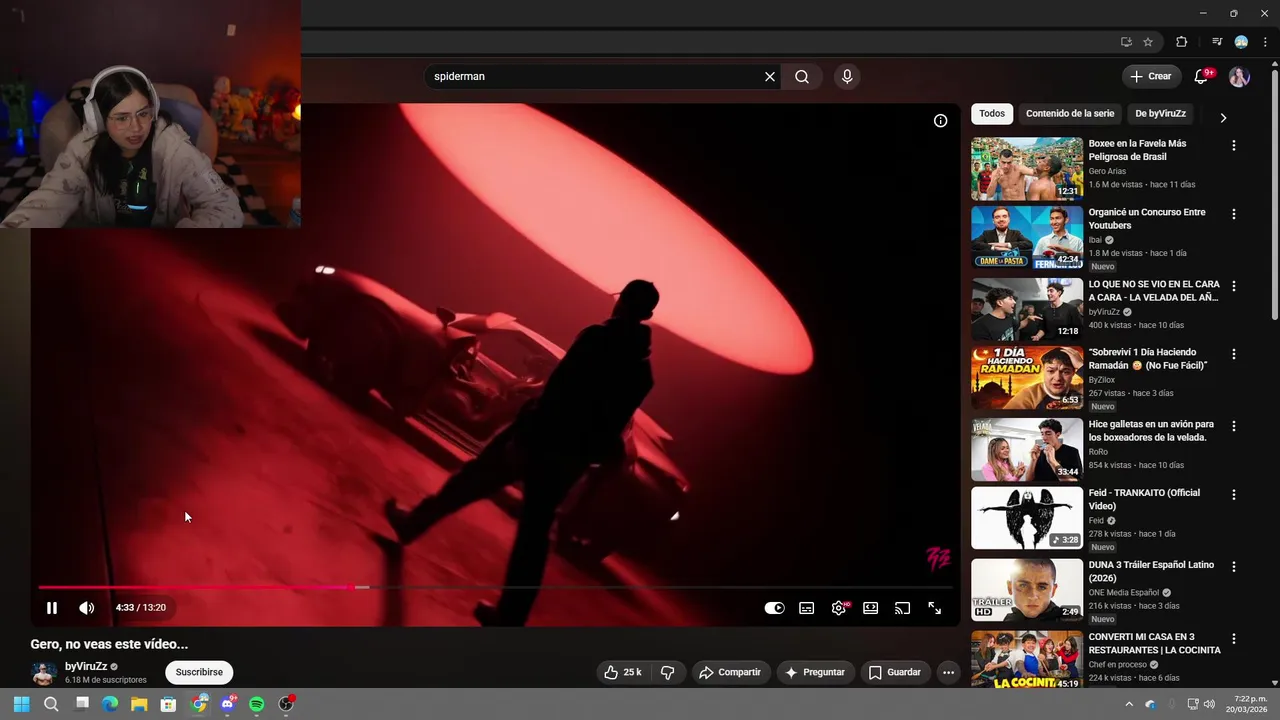Open options for Feid TRANKAITO video
Screen dimensions: 1280x720
[x=1233, y=495]
